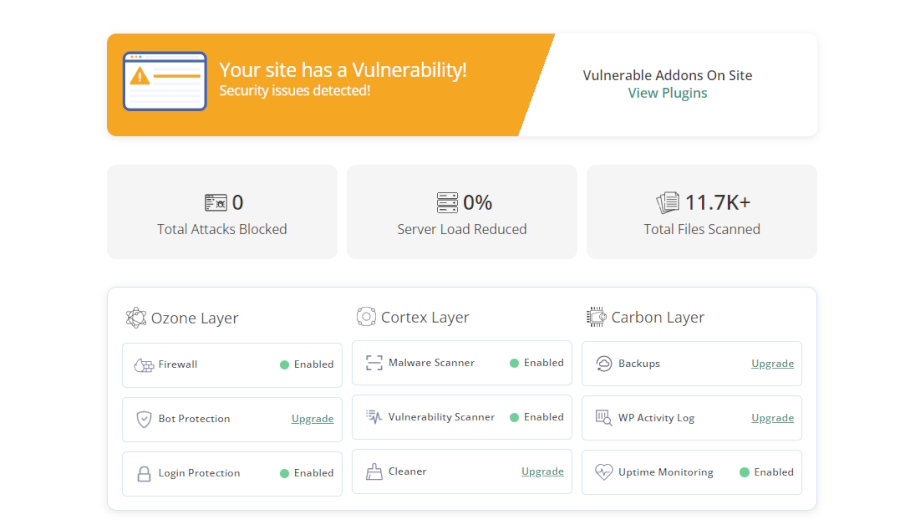Click Upgrade for WP Activity Log

(772, 418)
